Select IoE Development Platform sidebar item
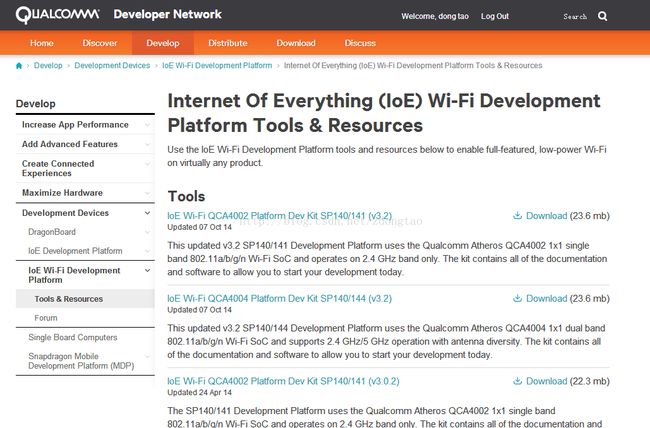The width and height of the screenshot is (650, 428). tap(85, 251)
